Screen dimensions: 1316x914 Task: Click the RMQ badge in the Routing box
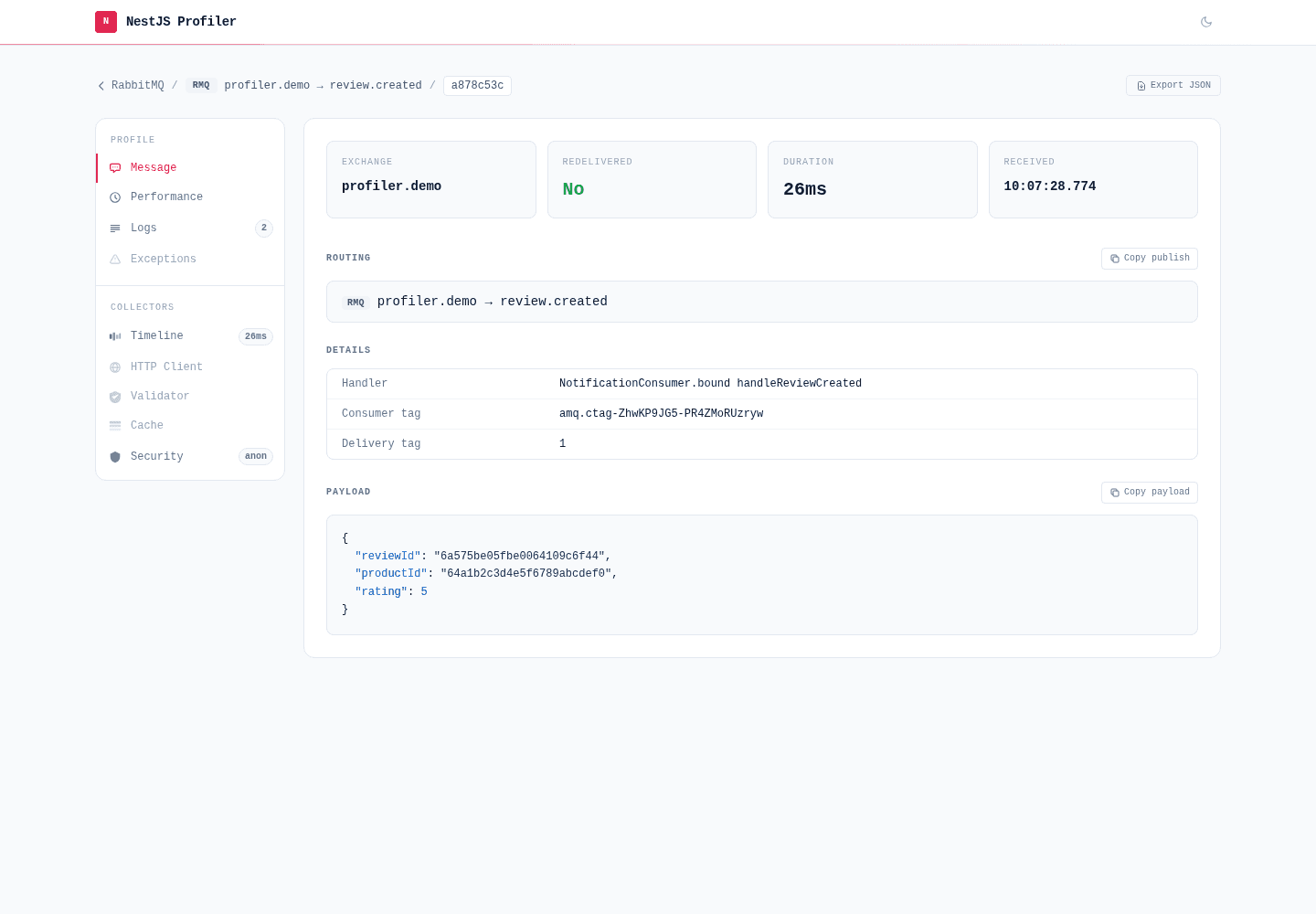click(356, 303)
